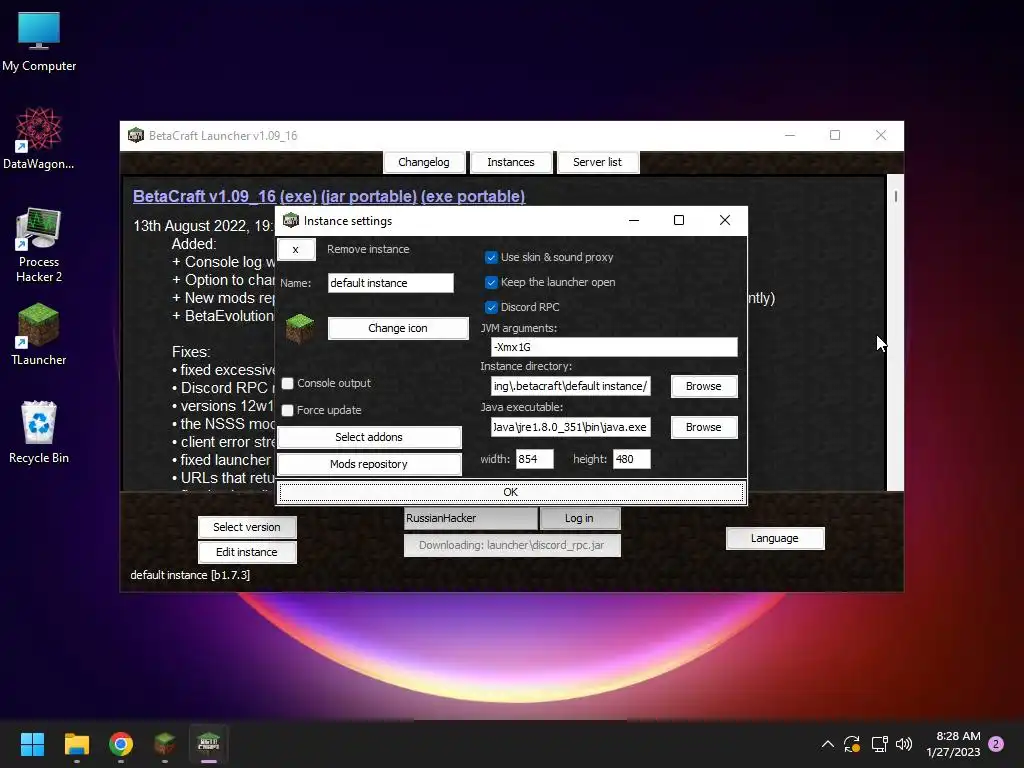Open the DataWagon desktop shortcut
This screenshot has width=1024, height=768.
(39, 138)
